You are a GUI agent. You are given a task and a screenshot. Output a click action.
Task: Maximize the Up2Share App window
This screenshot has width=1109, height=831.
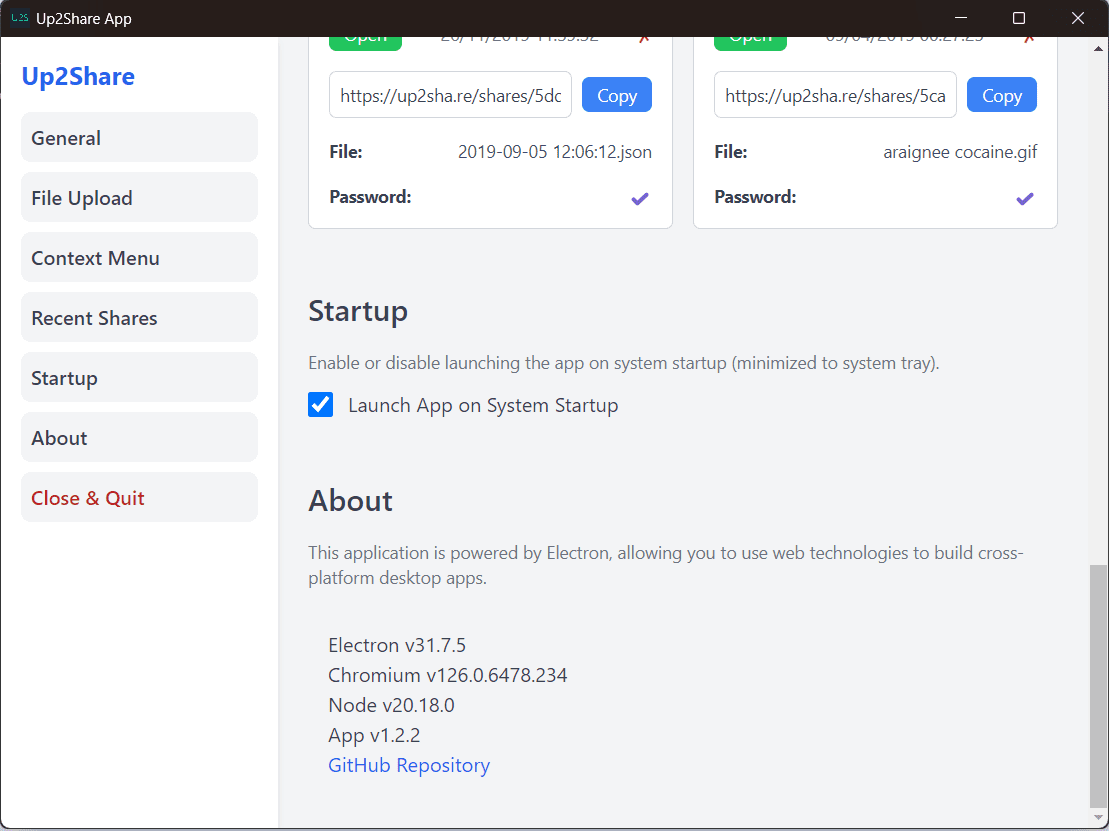point(1018,18)
